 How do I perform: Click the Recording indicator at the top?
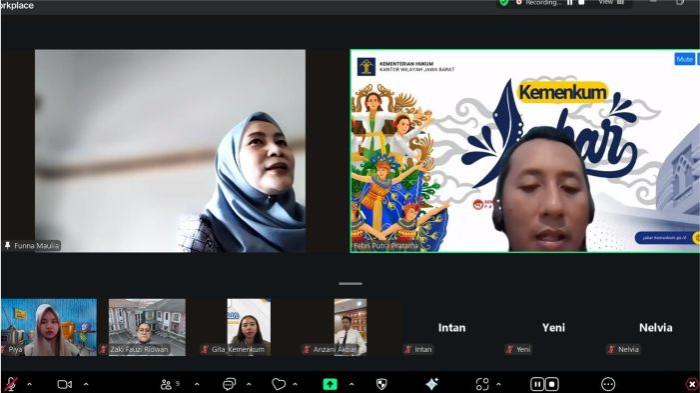click(x=538, y=3)
